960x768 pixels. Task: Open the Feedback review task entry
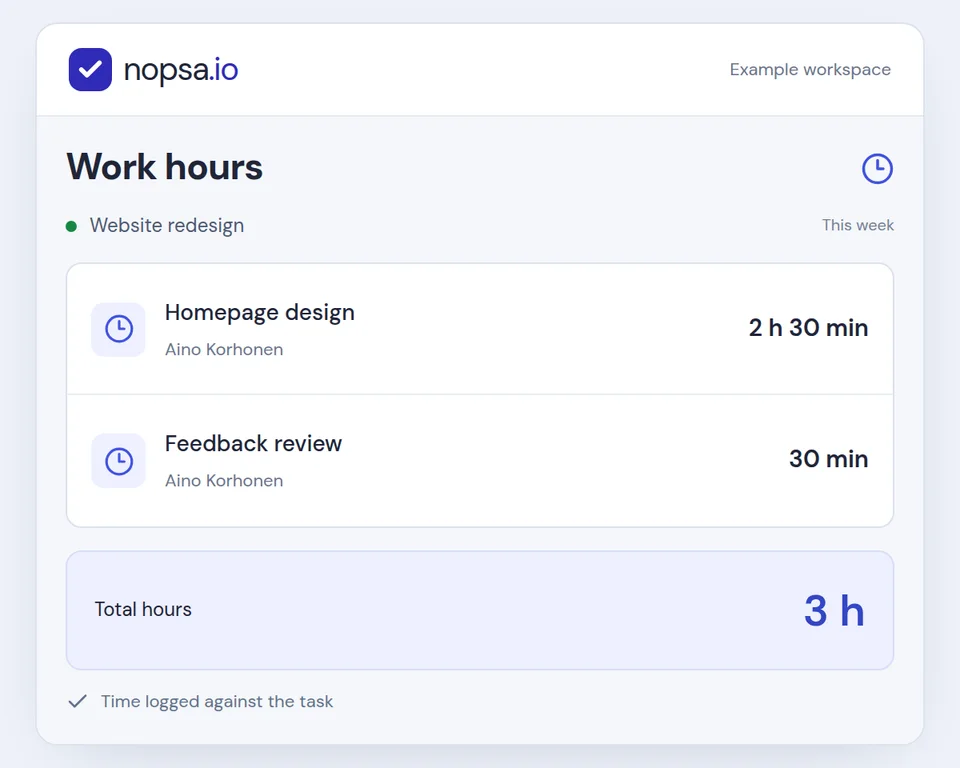[x=480, y=461]
